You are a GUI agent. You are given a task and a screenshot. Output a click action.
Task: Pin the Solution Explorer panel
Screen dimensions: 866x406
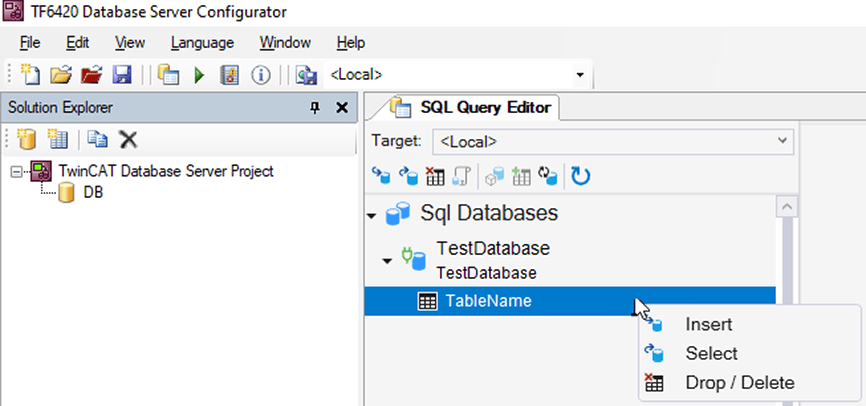(x=315, y=108)
